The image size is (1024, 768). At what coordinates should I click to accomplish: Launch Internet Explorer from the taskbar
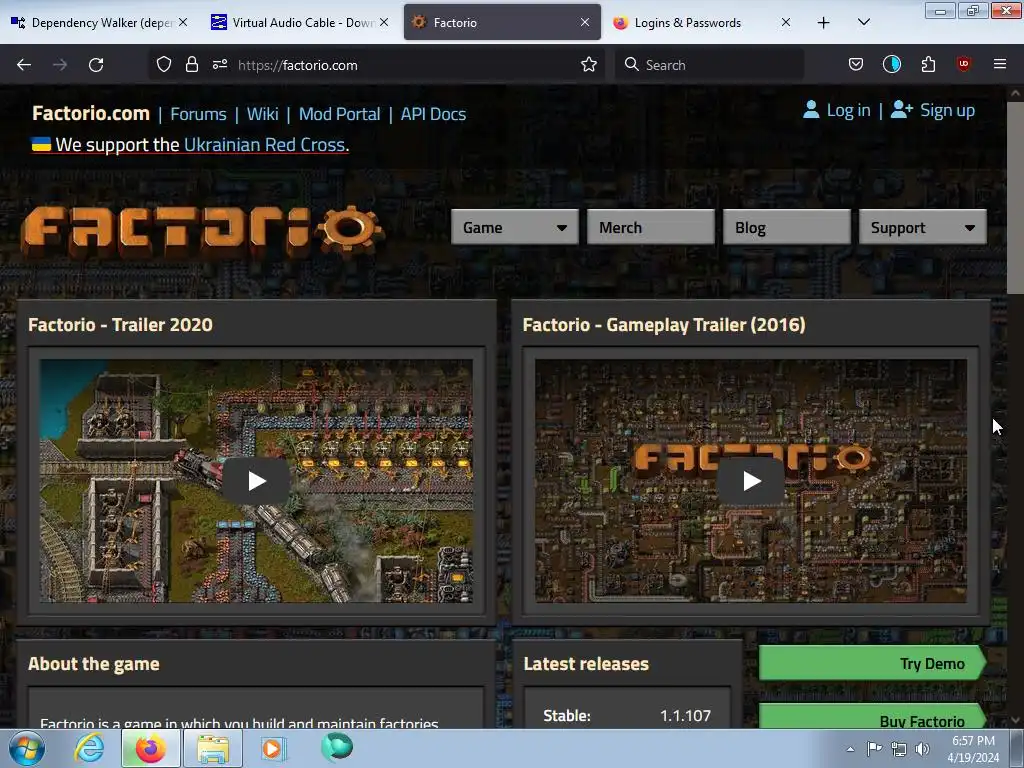(x=89, y=748)
